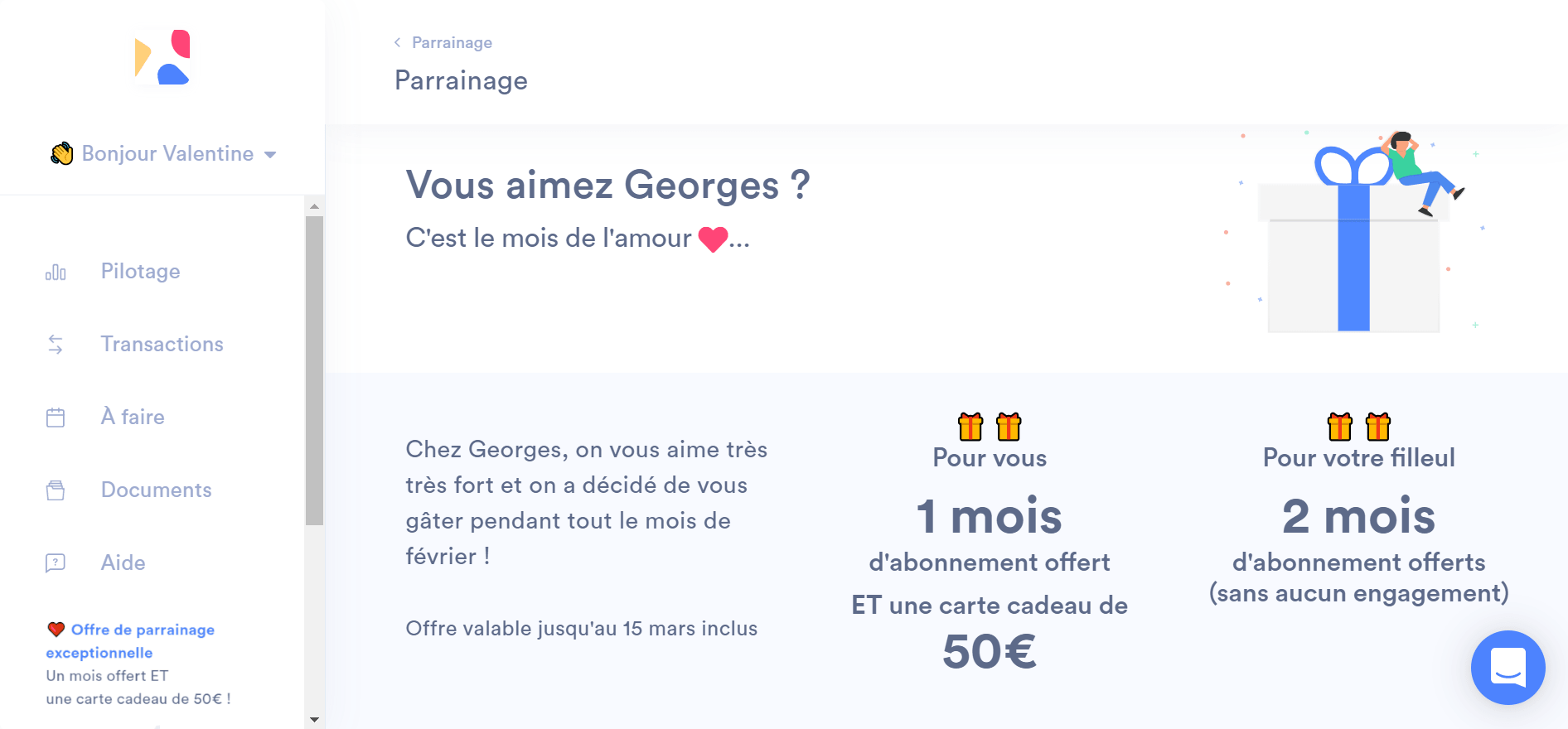1568x729 pixels.
Task: Click the waving hand emoji icon
Action: (x=61, y=154)
